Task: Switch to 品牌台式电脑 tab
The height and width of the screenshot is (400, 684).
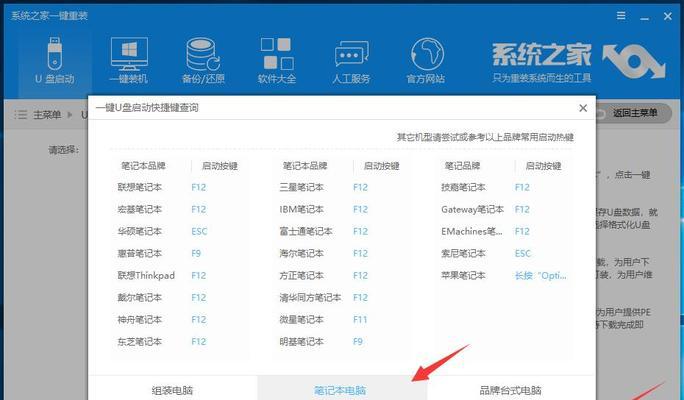Action: (510, 390)
